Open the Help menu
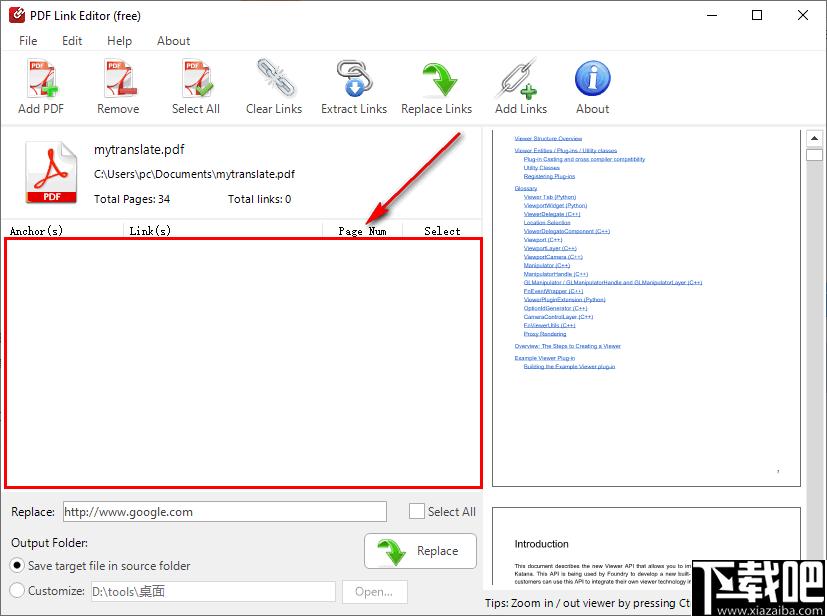The height and width of the screenshot is (616, 827). pos(119,41)
